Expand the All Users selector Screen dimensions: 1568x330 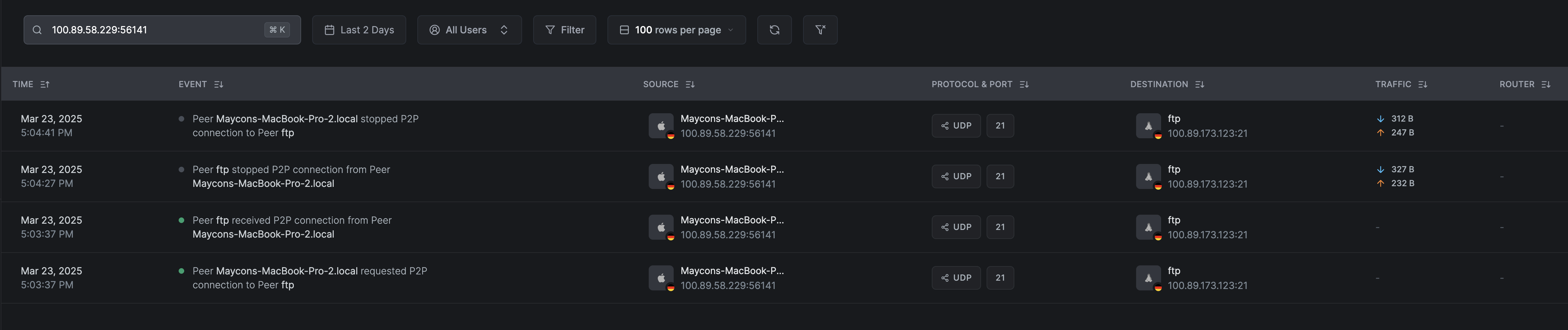click(x=469, y=30)
